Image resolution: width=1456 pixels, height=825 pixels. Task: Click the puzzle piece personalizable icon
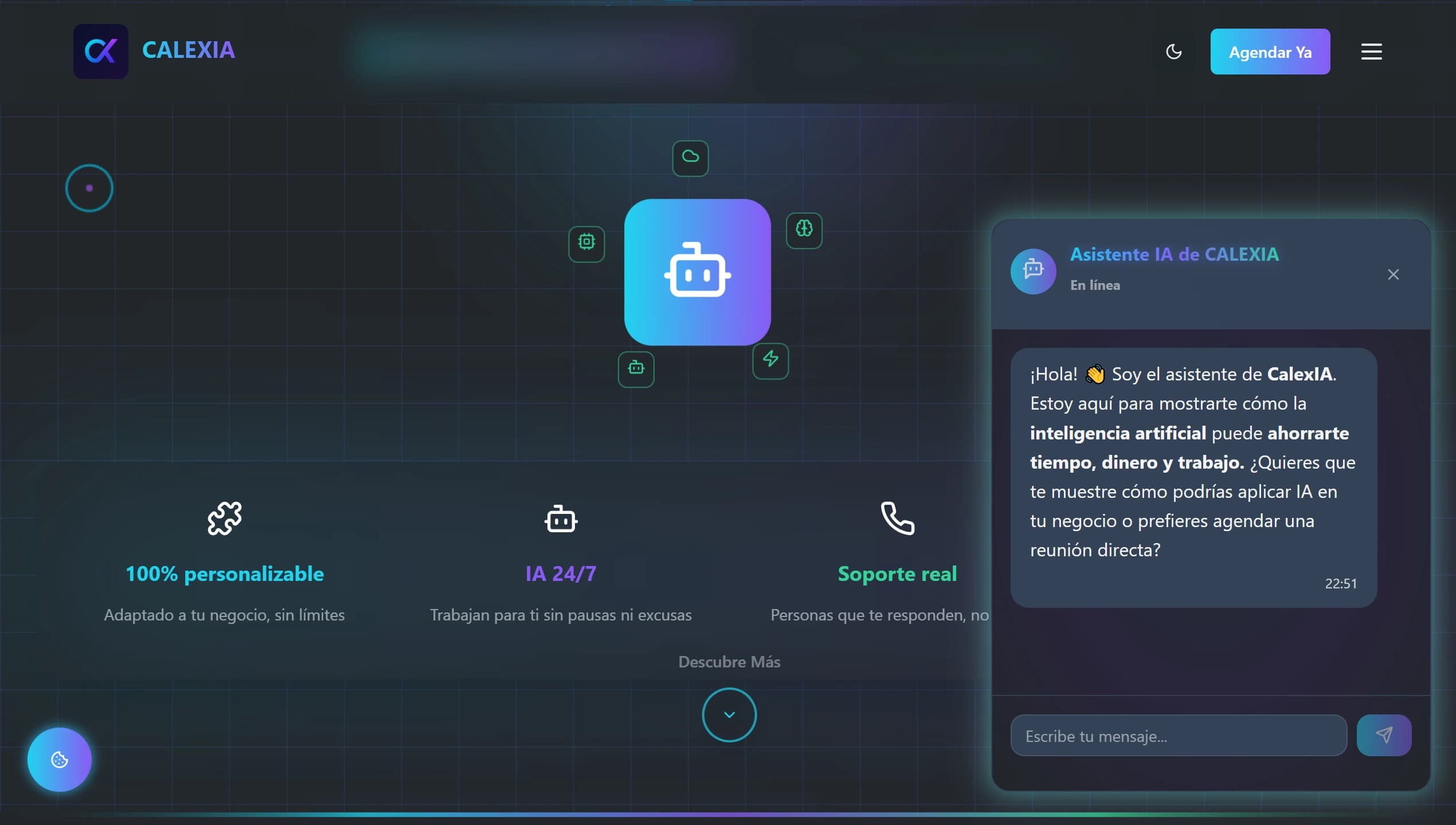coord(224,518)
